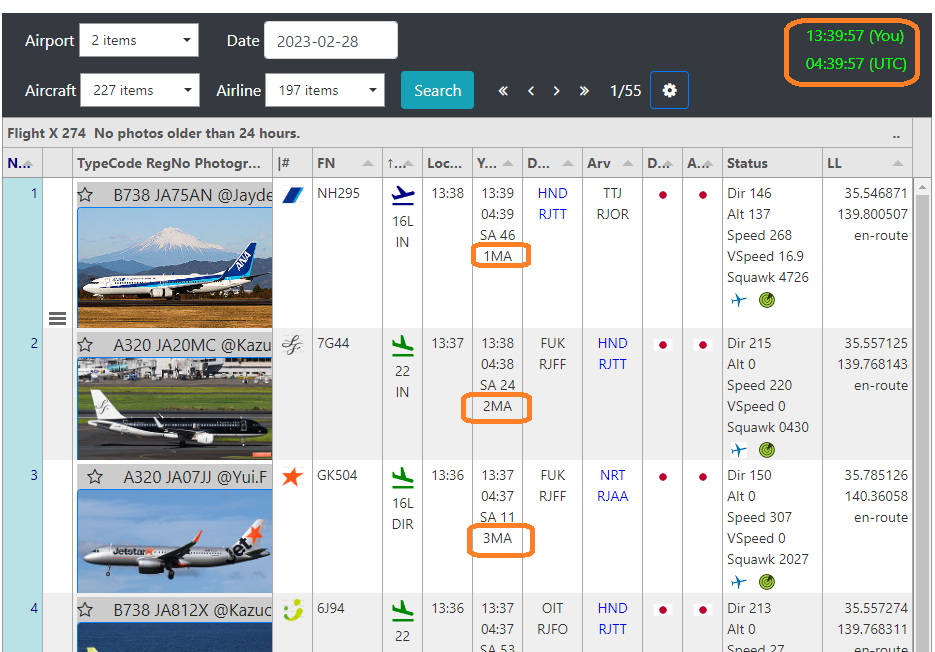Sort by the Status column header
Image resolution: width=935 pixels, height=652 pixels.
(x=772, y=163)
